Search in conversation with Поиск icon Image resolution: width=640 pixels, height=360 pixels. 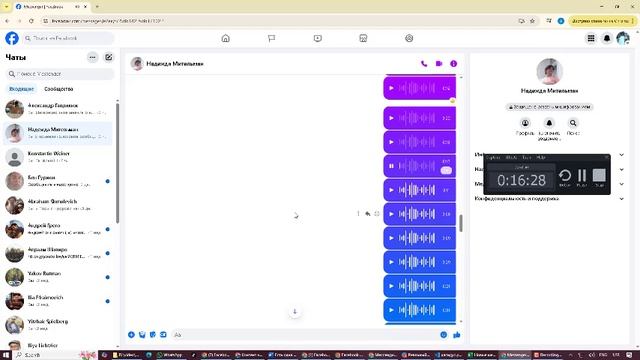coord(573,123)
